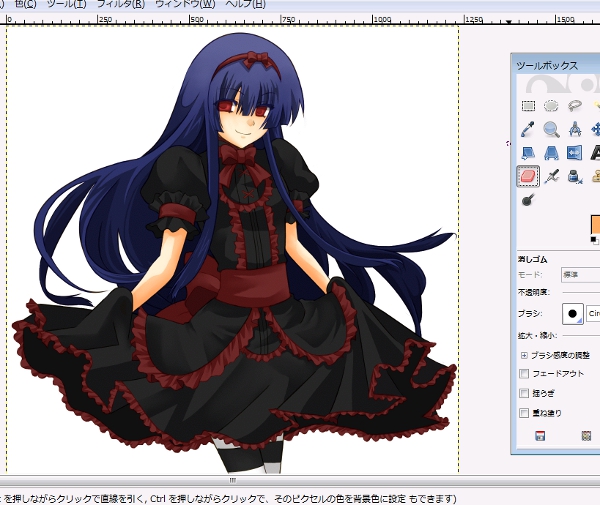The height and width of the screenshot is (505, 600).
Task: Select the Move tool
Action: click(x=596, y=129)
